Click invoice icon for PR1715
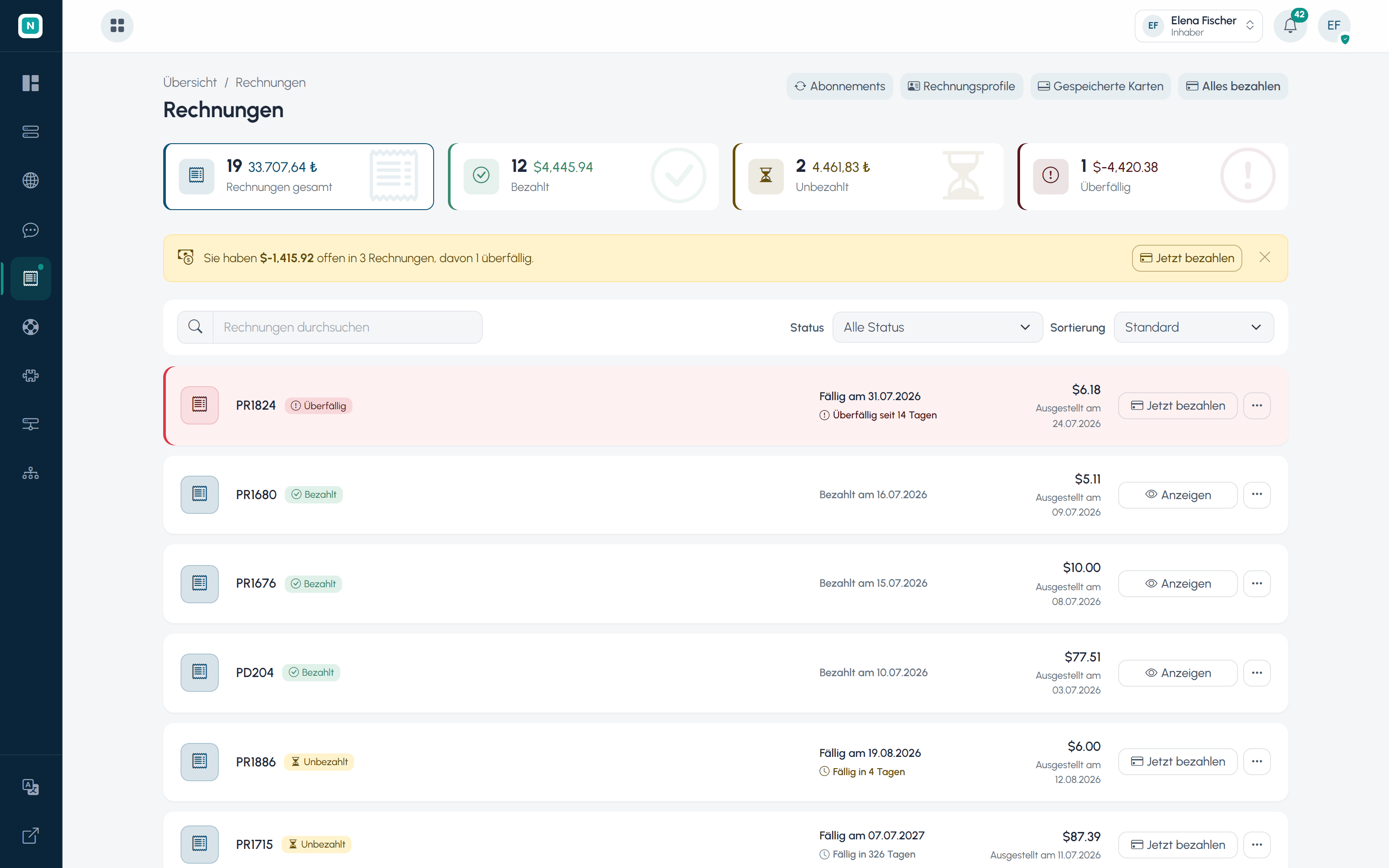 pos(200,845)
